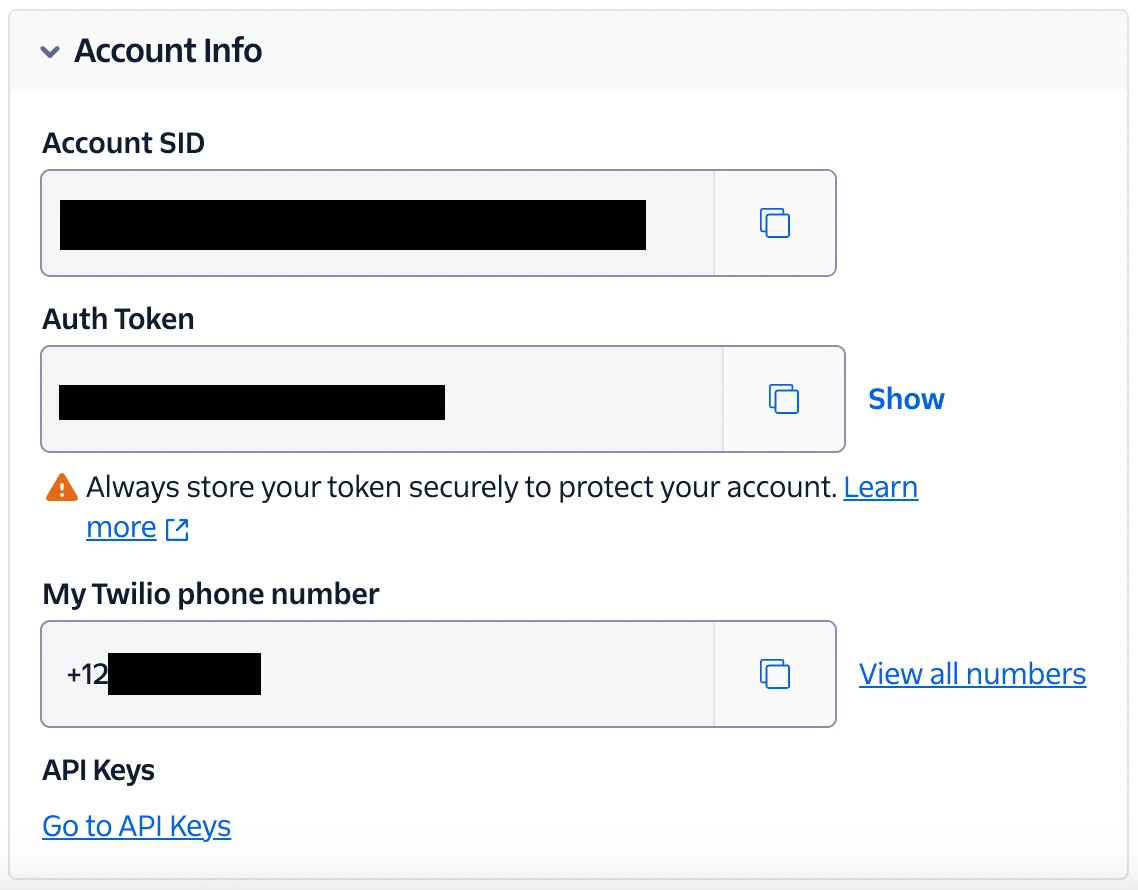This screenshot has width=1138, height=890.
Task: Copy the Twilio phone number
Action: click(x=775, y=674)
